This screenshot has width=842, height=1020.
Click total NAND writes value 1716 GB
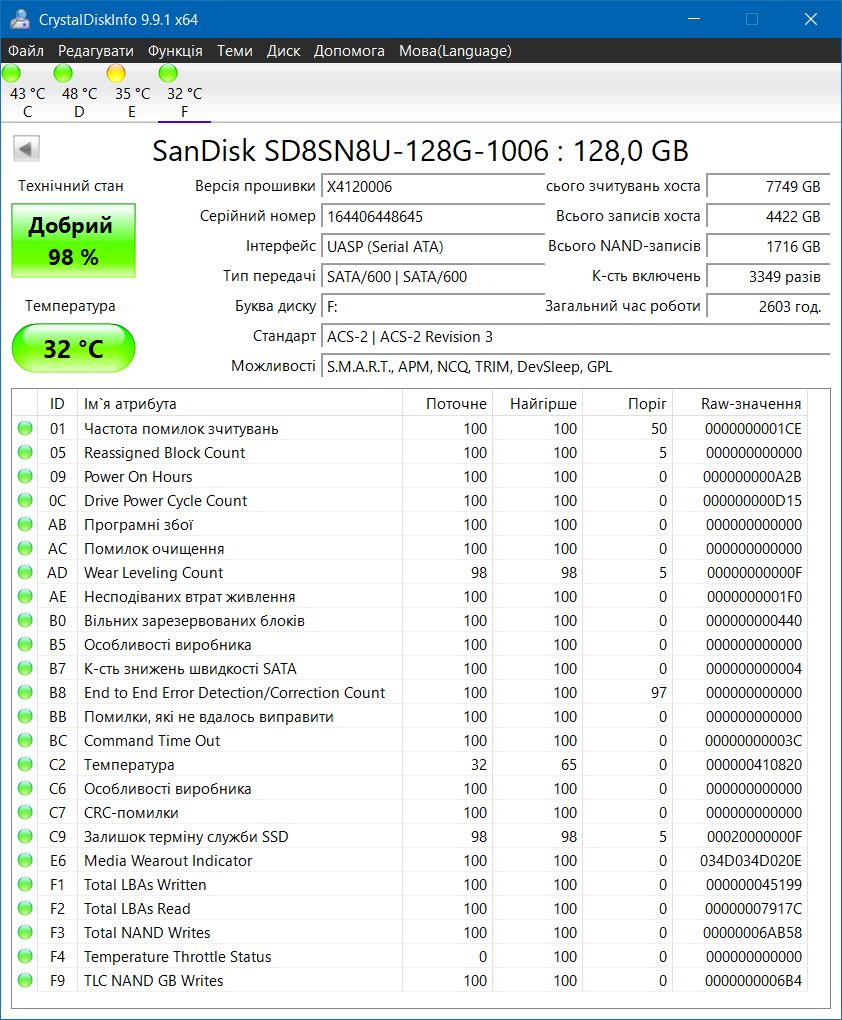(x=768, y=247)
